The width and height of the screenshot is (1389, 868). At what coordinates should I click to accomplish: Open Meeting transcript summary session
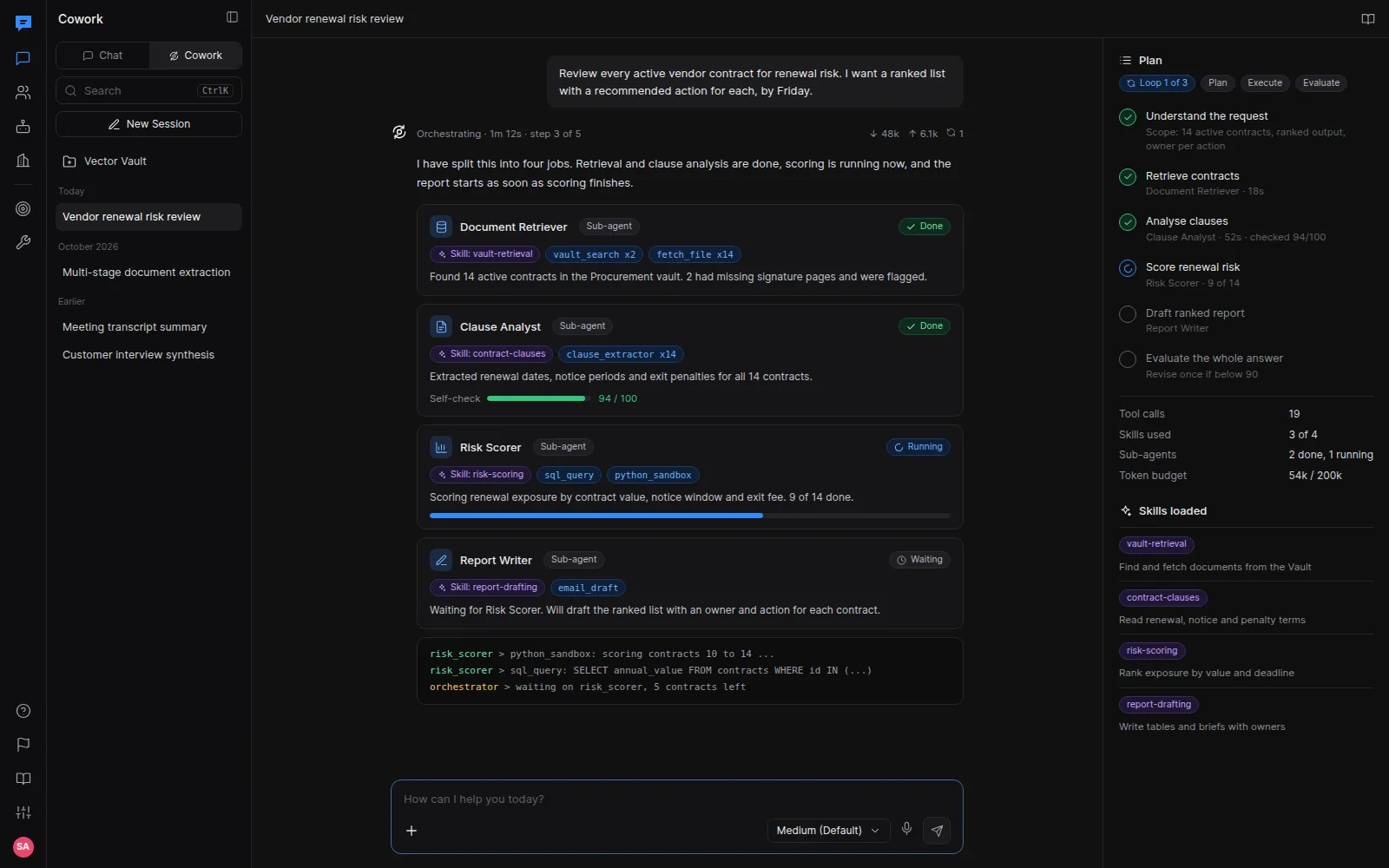tap(148, 327)
